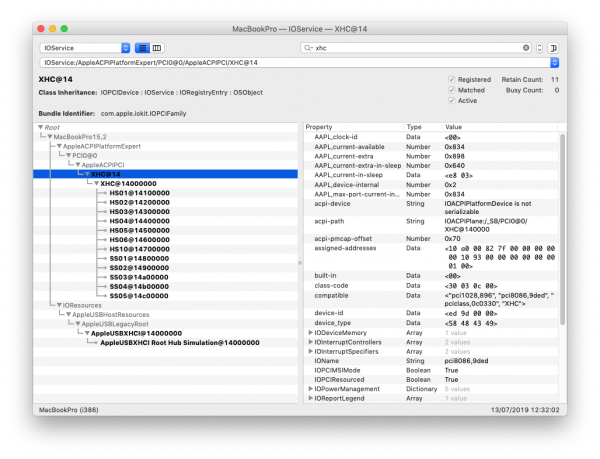Screen dimensions: 600x459
Task: Open the search magnifier options
Action: [x=308, y=48]
